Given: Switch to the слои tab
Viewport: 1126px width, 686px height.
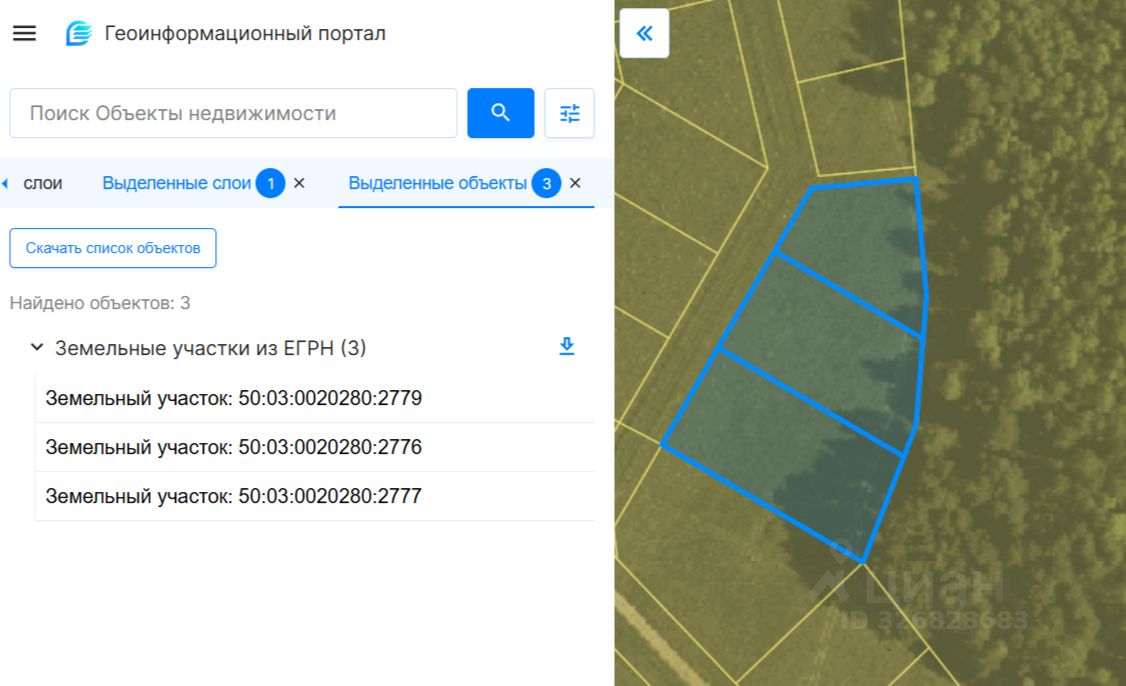Looking at the screenshot, I should 42,183.
